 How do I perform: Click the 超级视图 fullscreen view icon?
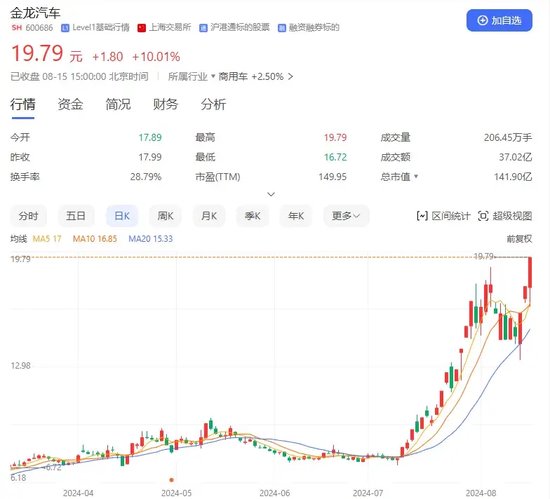pyautogui.click(x=483, y=216)
